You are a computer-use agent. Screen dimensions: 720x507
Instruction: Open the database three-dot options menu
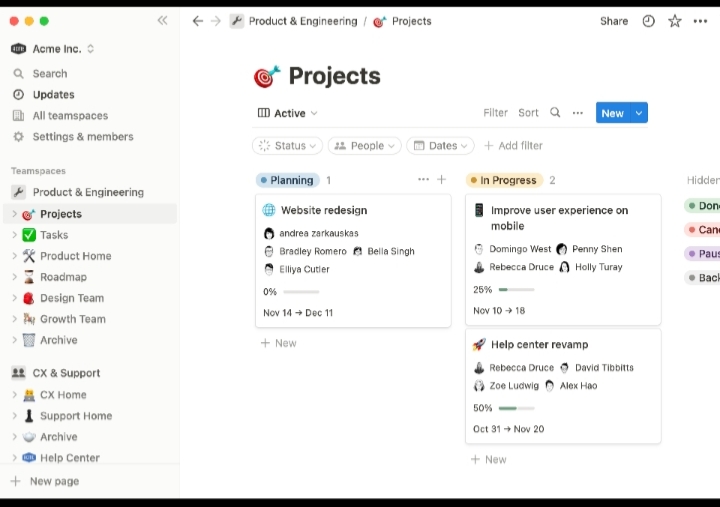(x=577, y=113)
